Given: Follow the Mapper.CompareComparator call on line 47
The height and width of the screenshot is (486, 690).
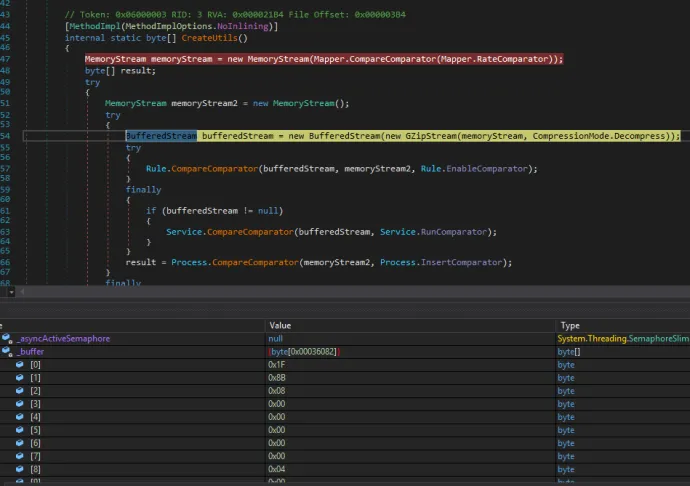Looking at the screenshot, I should point(374,59).
